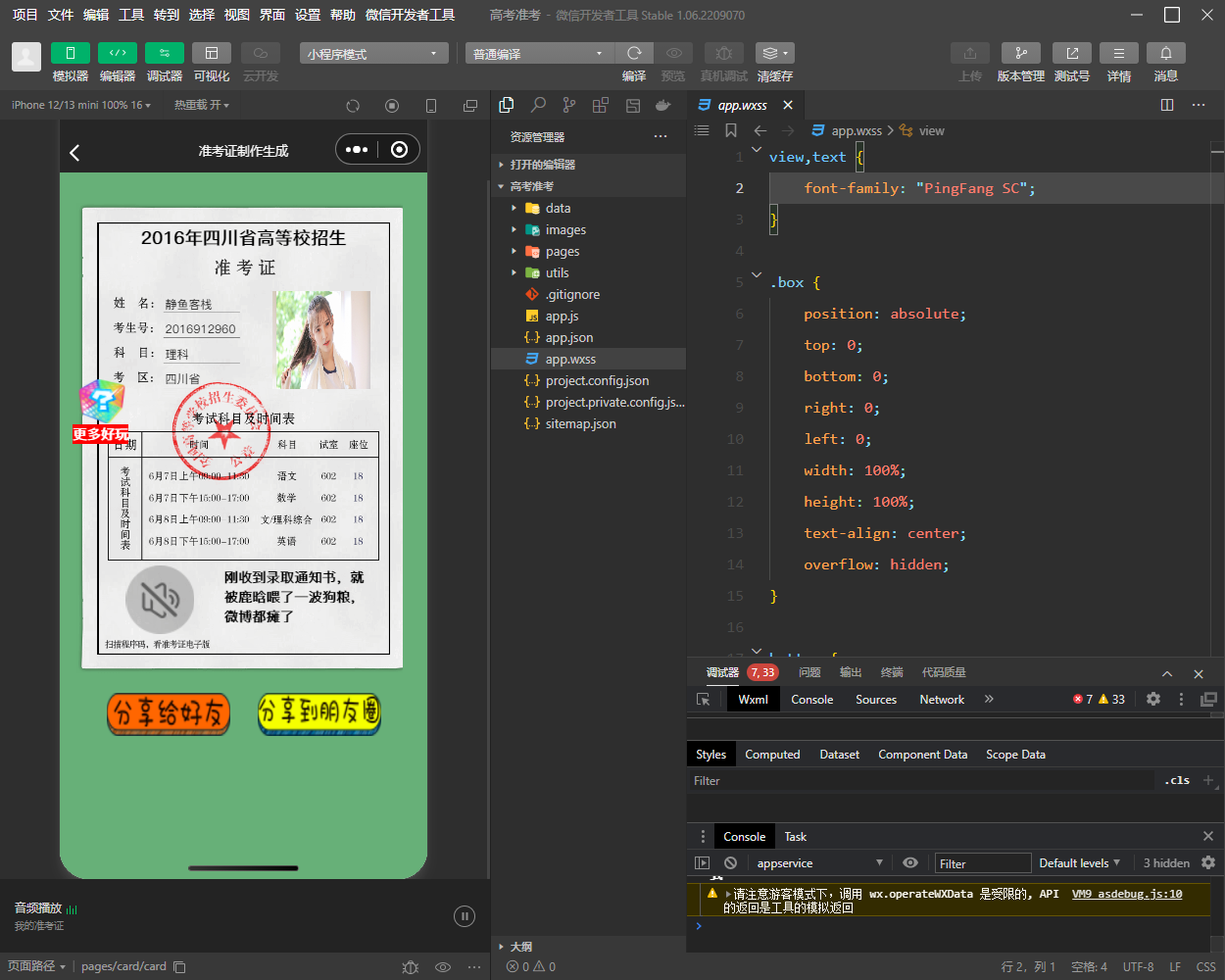The image size is (1225, 980).
Task: Click the split editor icon
Action: tap(1167, 105)
